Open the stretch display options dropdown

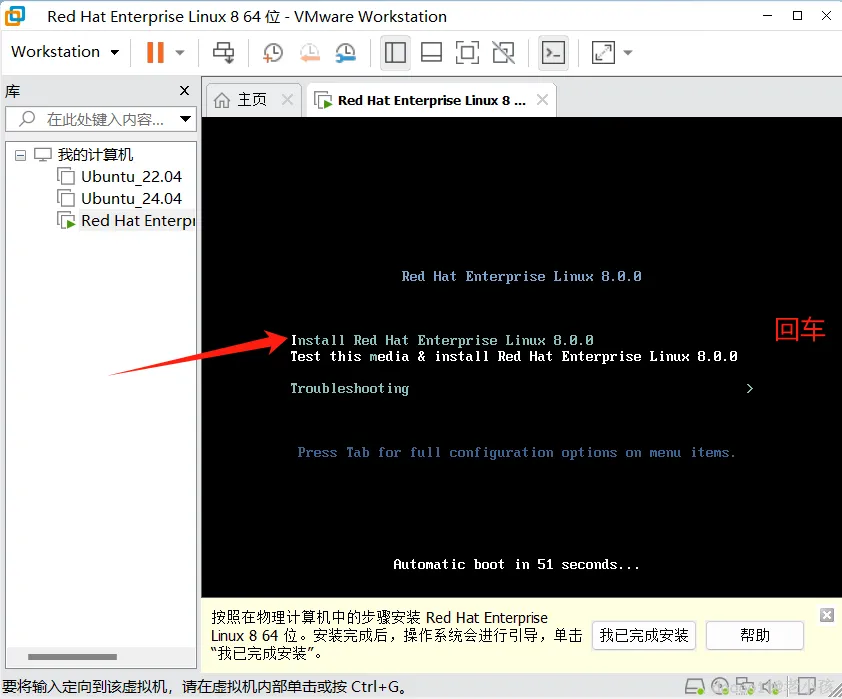click(628, 53)
